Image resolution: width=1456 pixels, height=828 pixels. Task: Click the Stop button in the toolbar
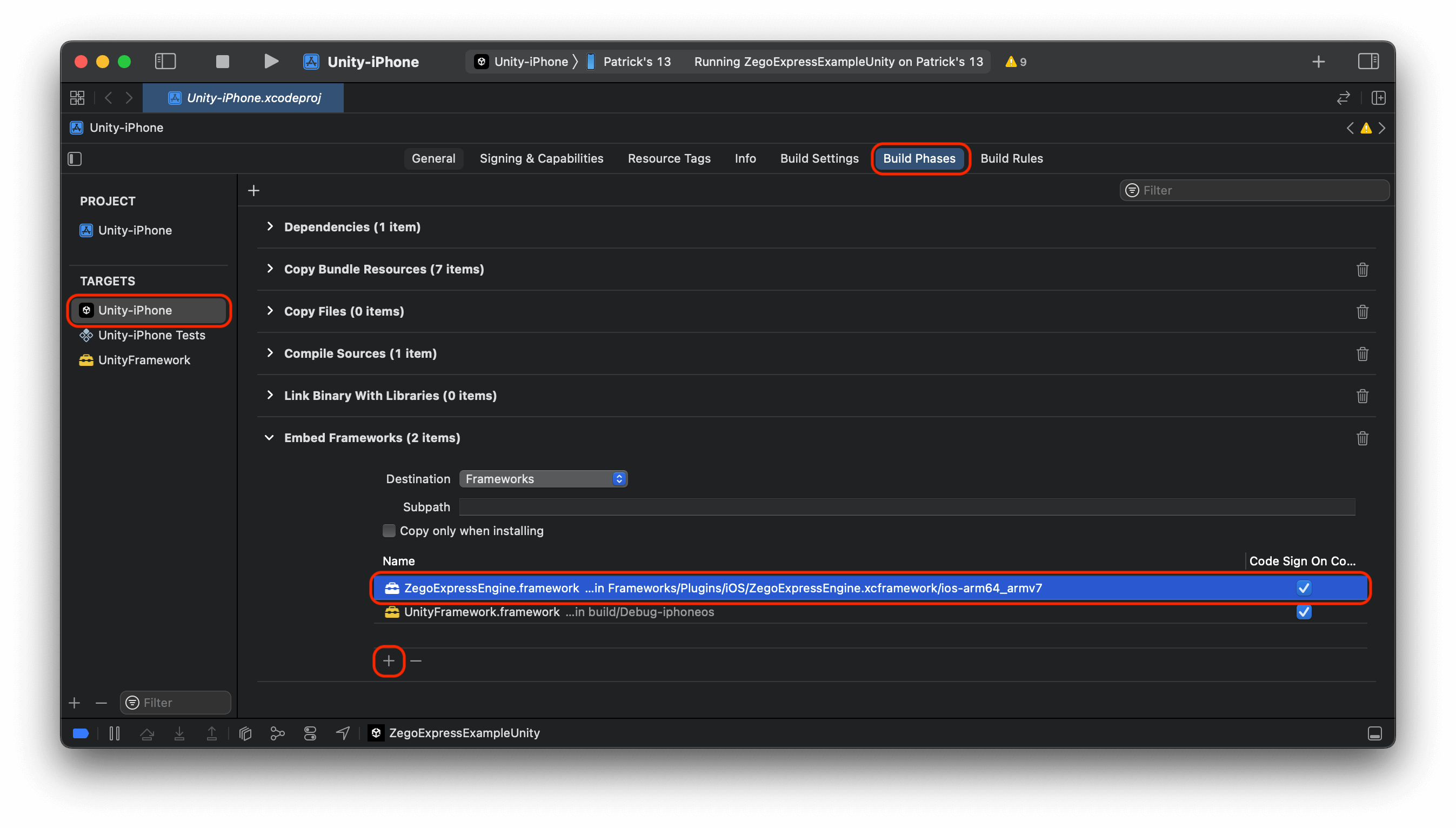click(222, 62)
